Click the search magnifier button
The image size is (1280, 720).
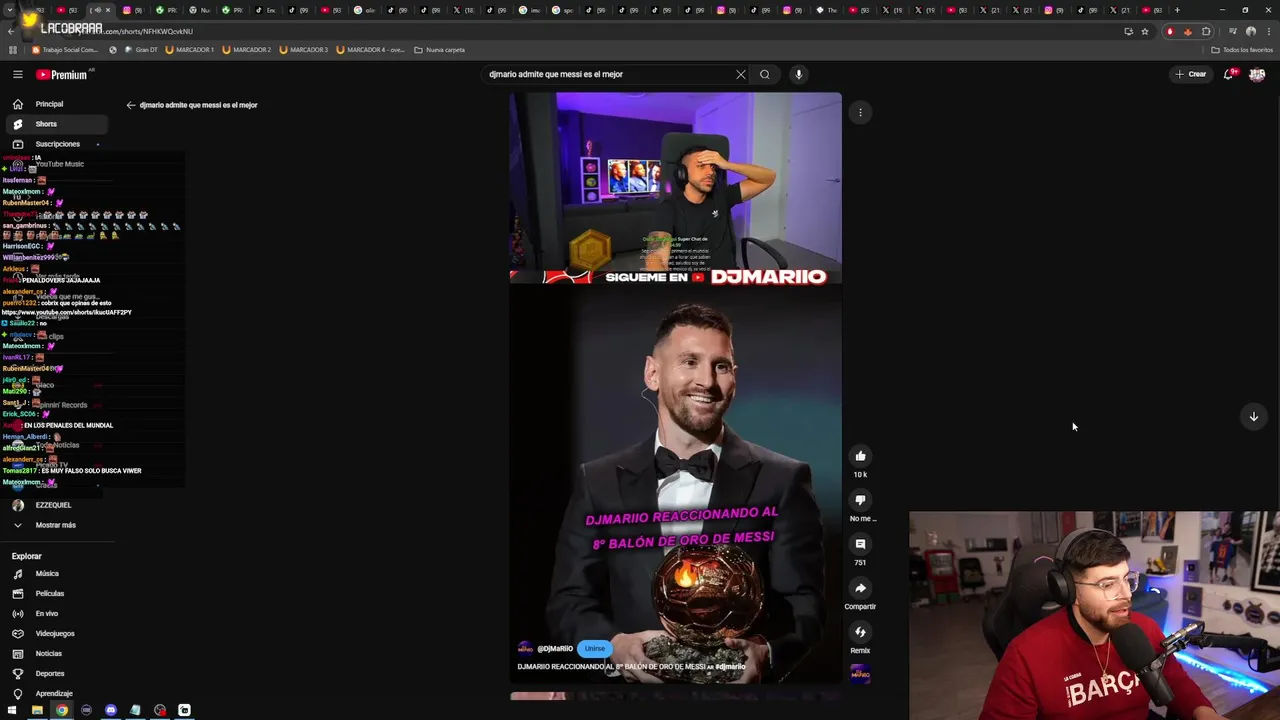(765, 74)
